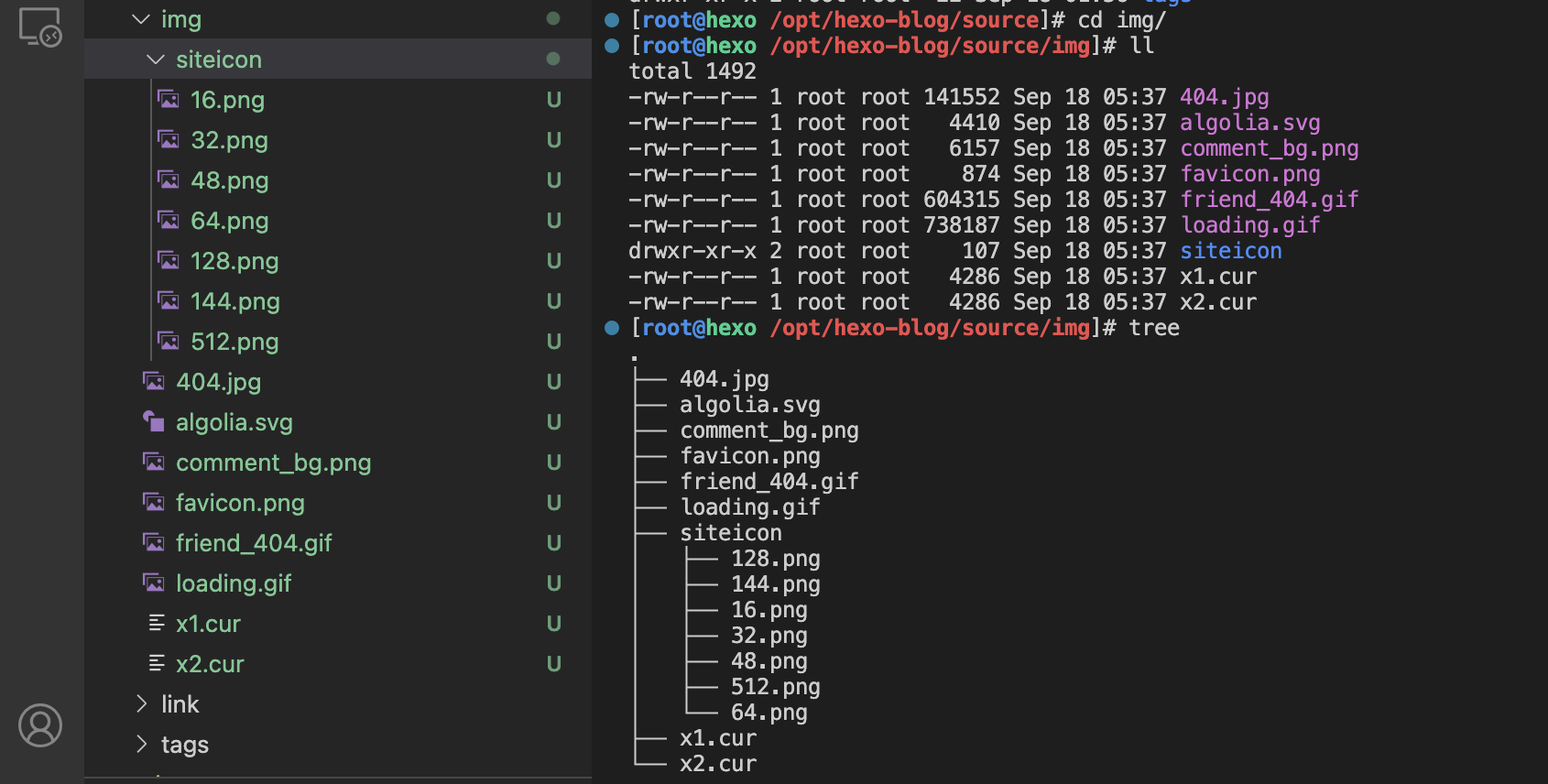Click the image file icon beside 16.png

click(169, 99)
